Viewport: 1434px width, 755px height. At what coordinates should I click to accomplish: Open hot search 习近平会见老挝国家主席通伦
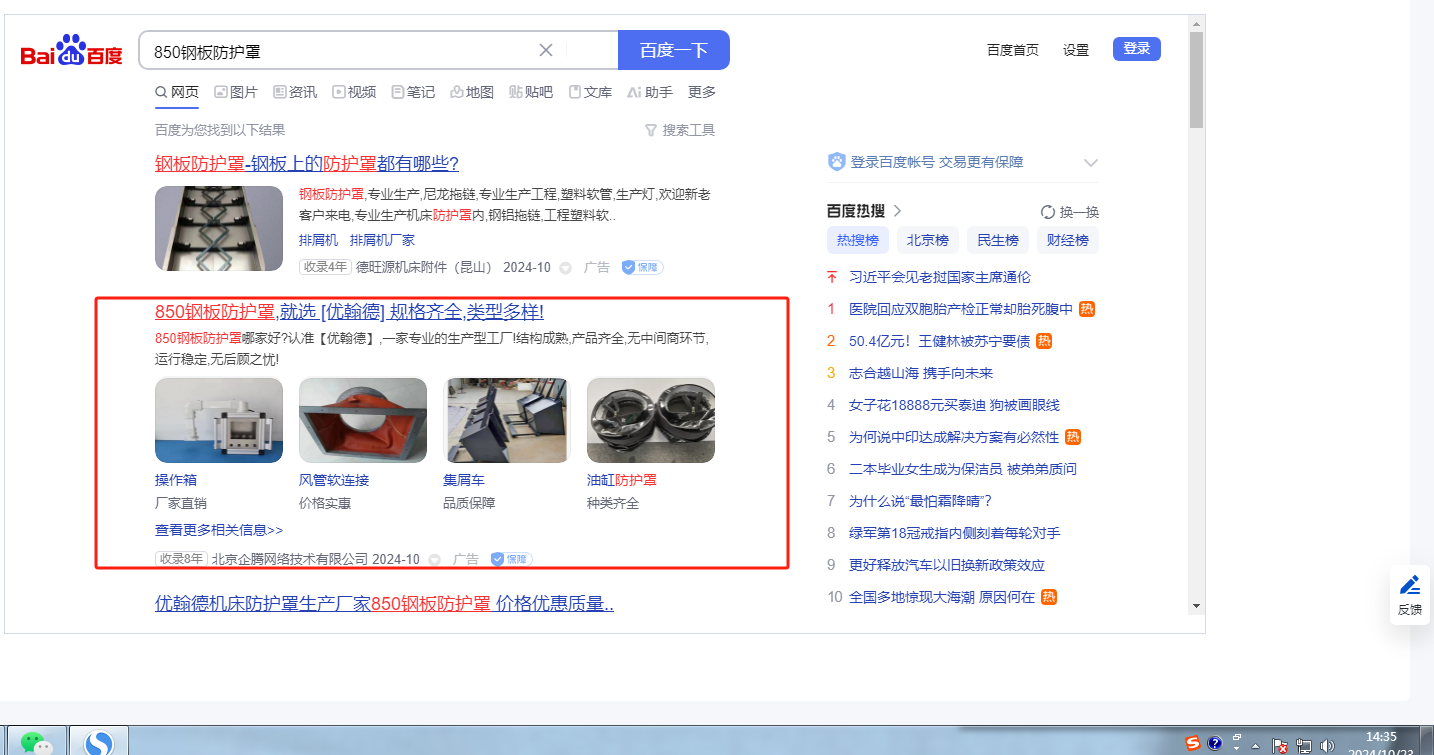point(940,277)
